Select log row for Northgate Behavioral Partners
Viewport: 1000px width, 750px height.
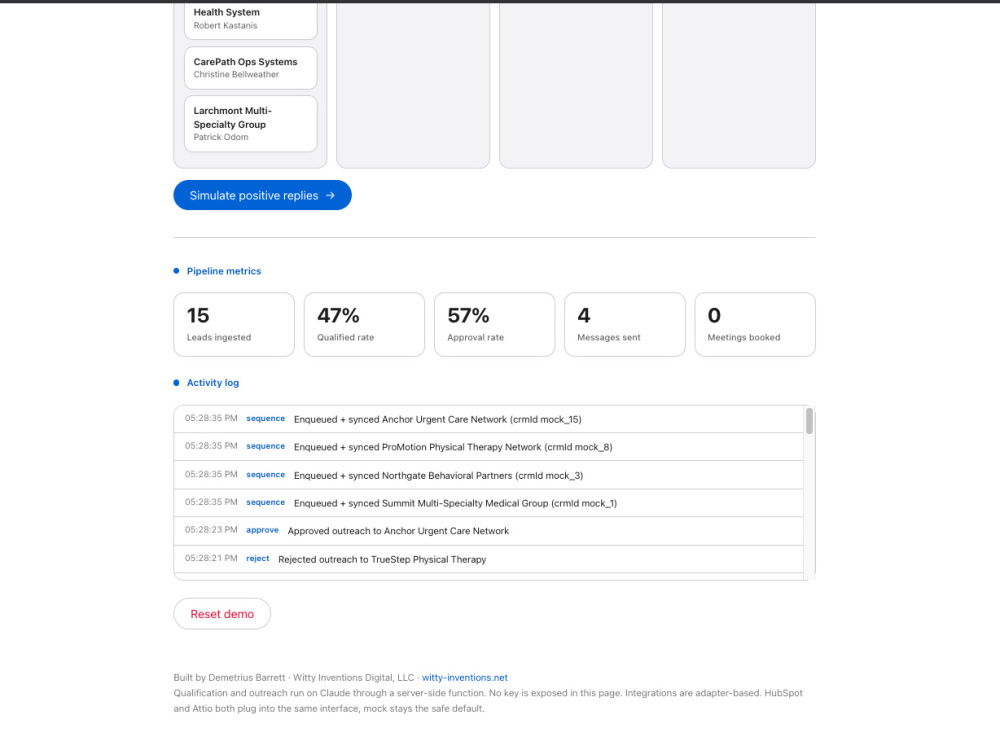point(489,475)
